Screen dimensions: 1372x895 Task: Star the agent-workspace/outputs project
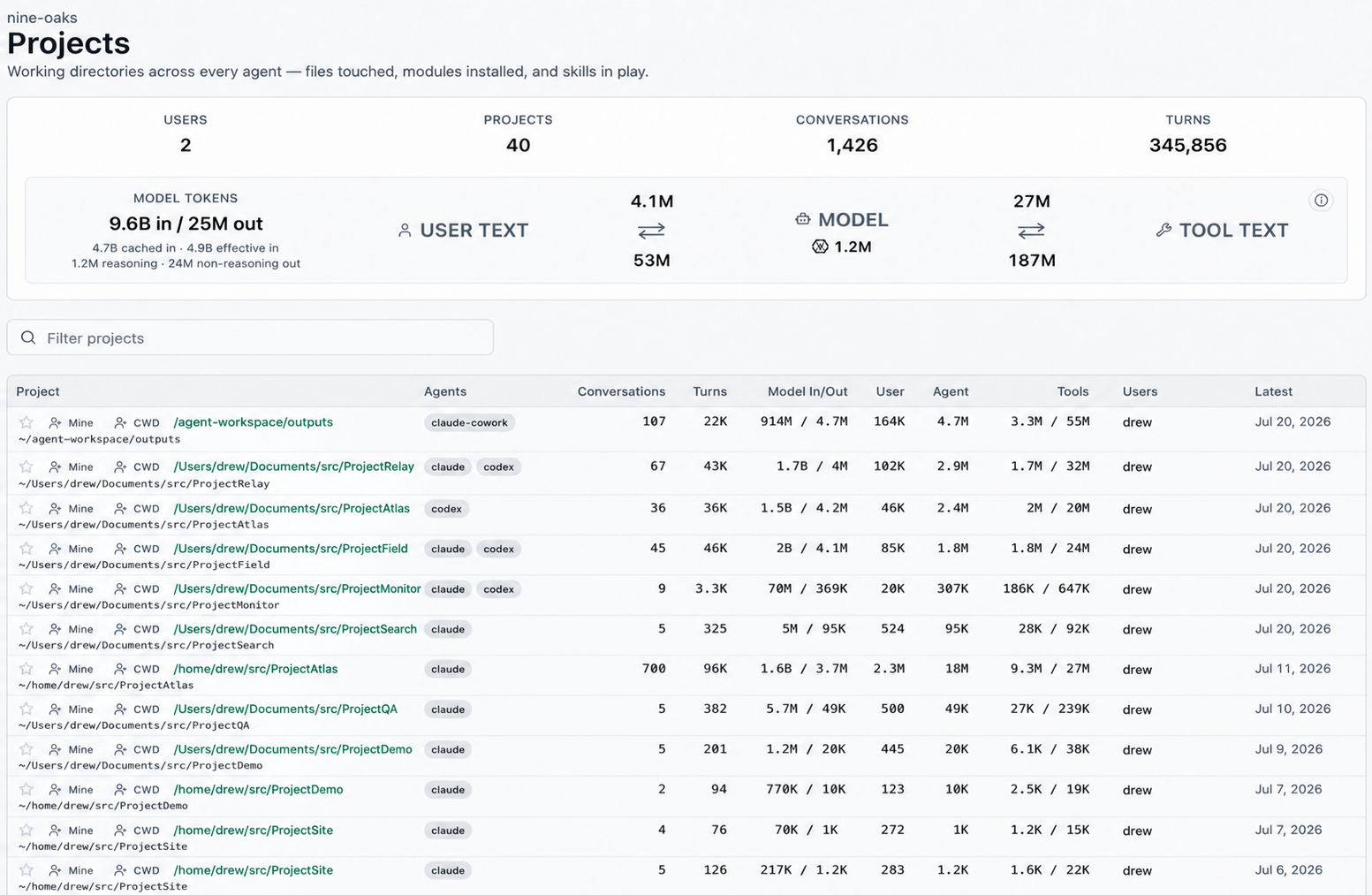click(x=27, y=422)
